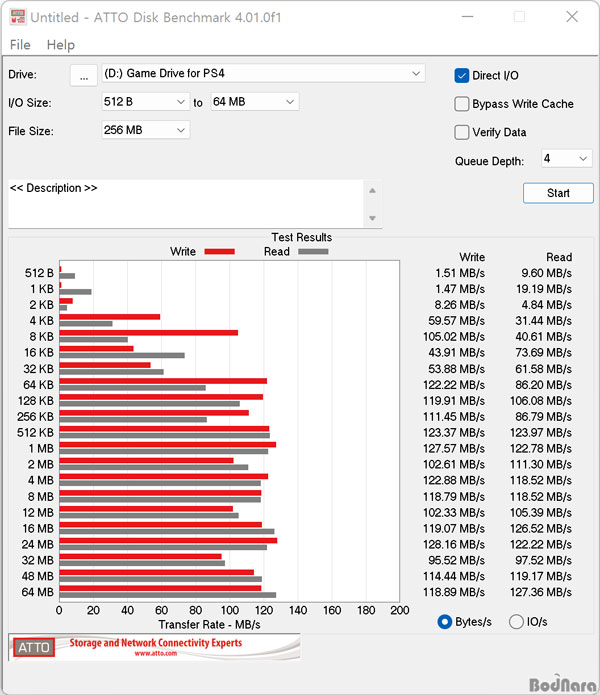Image resolution: width=600 pixels, height=695 pixels.
Task: Open the 512 B I/O size start dropdown
Action: (145, 102)
